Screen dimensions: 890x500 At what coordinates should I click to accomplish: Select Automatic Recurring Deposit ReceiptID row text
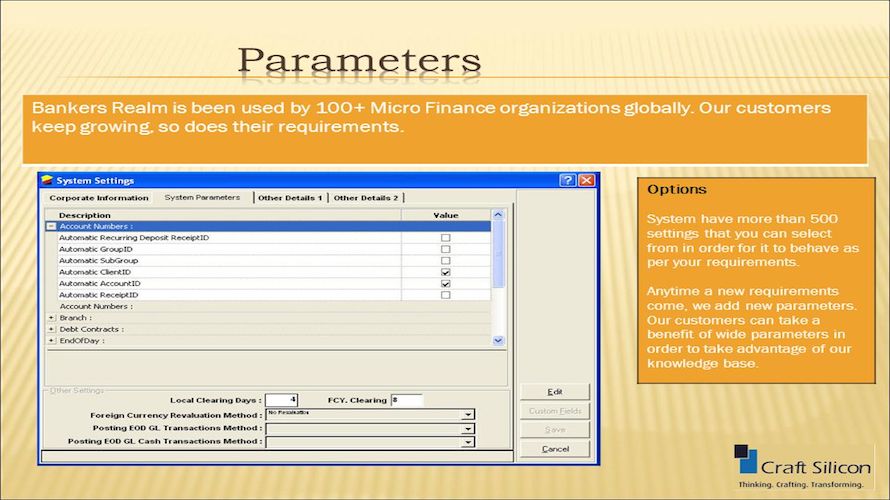coord(134,238)
